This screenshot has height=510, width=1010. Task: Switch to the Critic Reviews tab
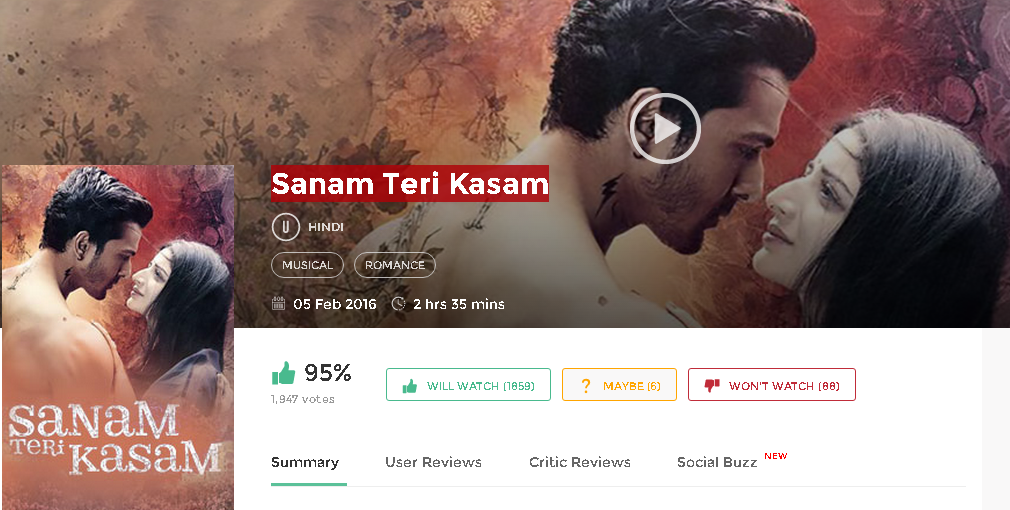580,462
